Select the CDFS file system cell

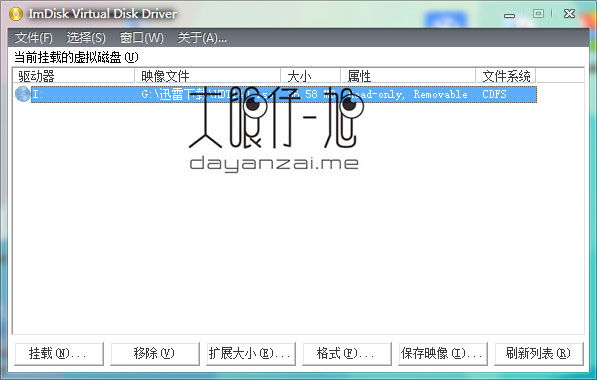point(494,94)
